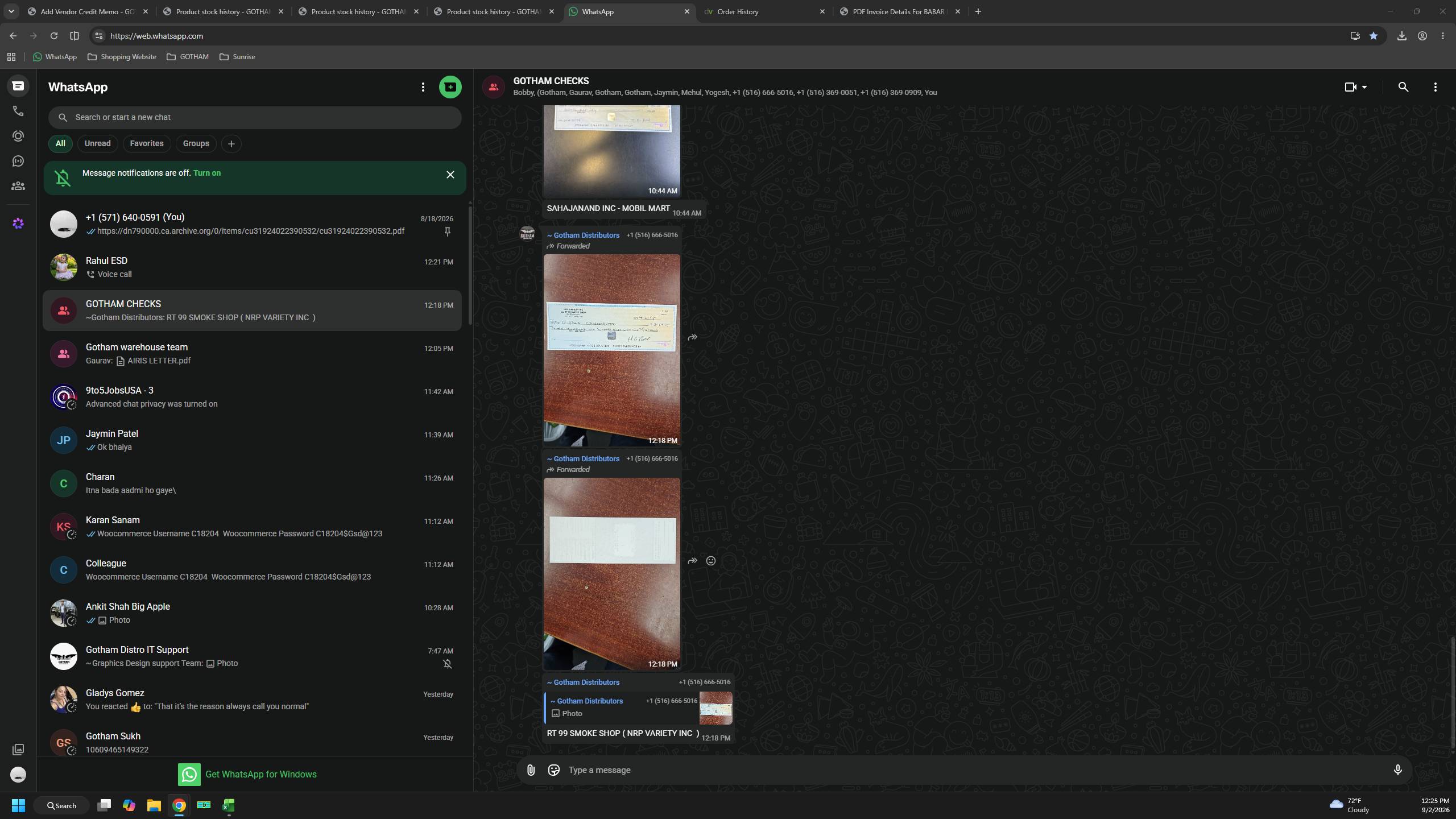
Task: Expand the video call dropdown arrow
Action: coord(1364,87)
